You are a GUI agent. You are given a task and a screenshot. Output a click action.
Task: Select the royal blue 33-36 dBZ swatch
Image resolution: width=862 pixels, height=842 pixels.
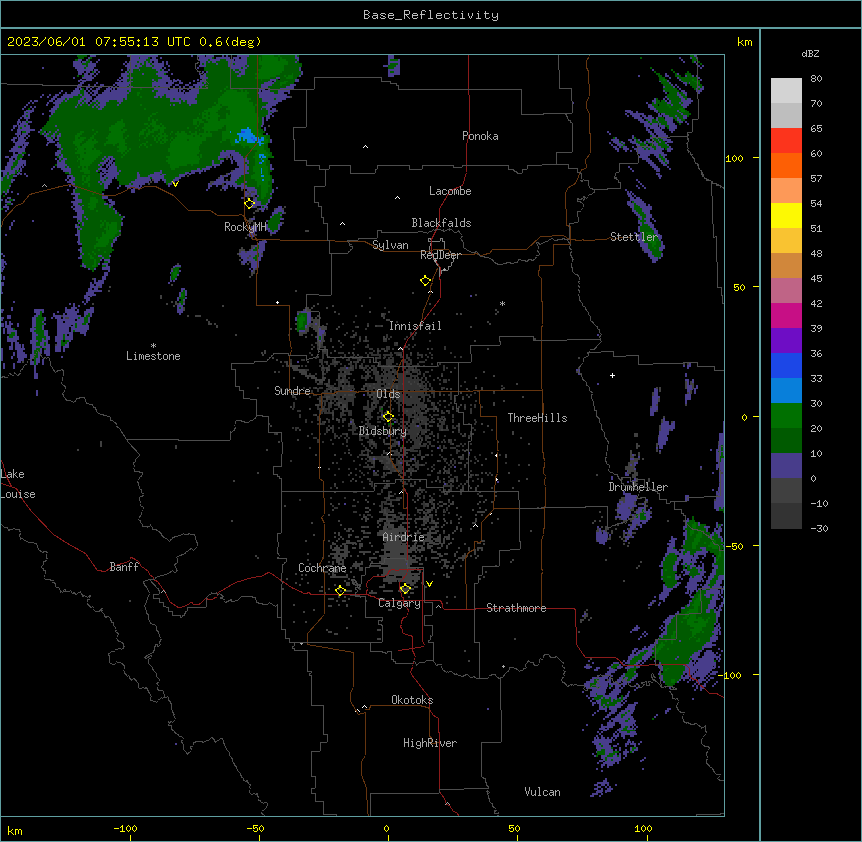point(786,365)
